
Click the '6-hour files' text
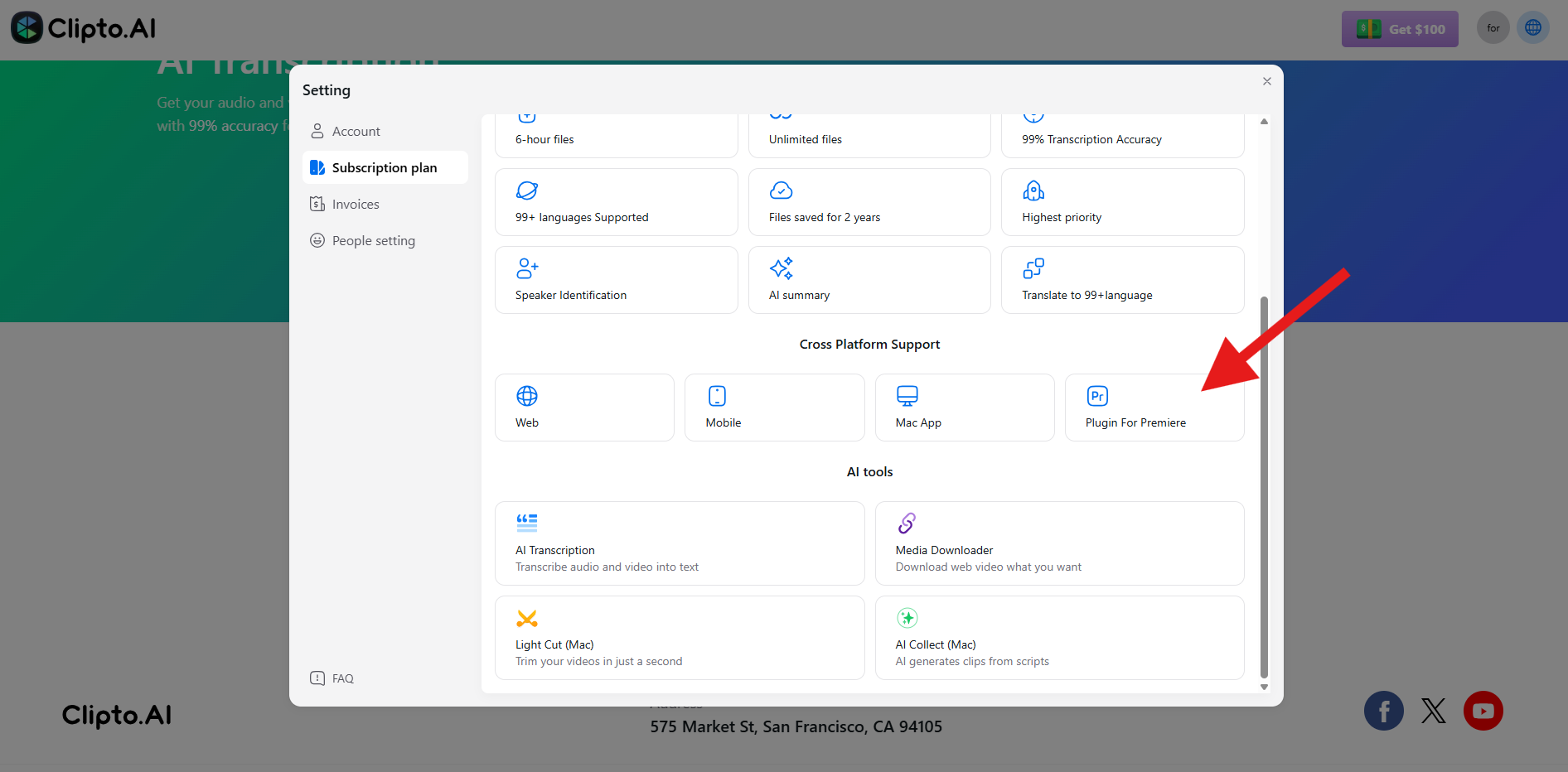pyautogui.click(x=544, y=139)
